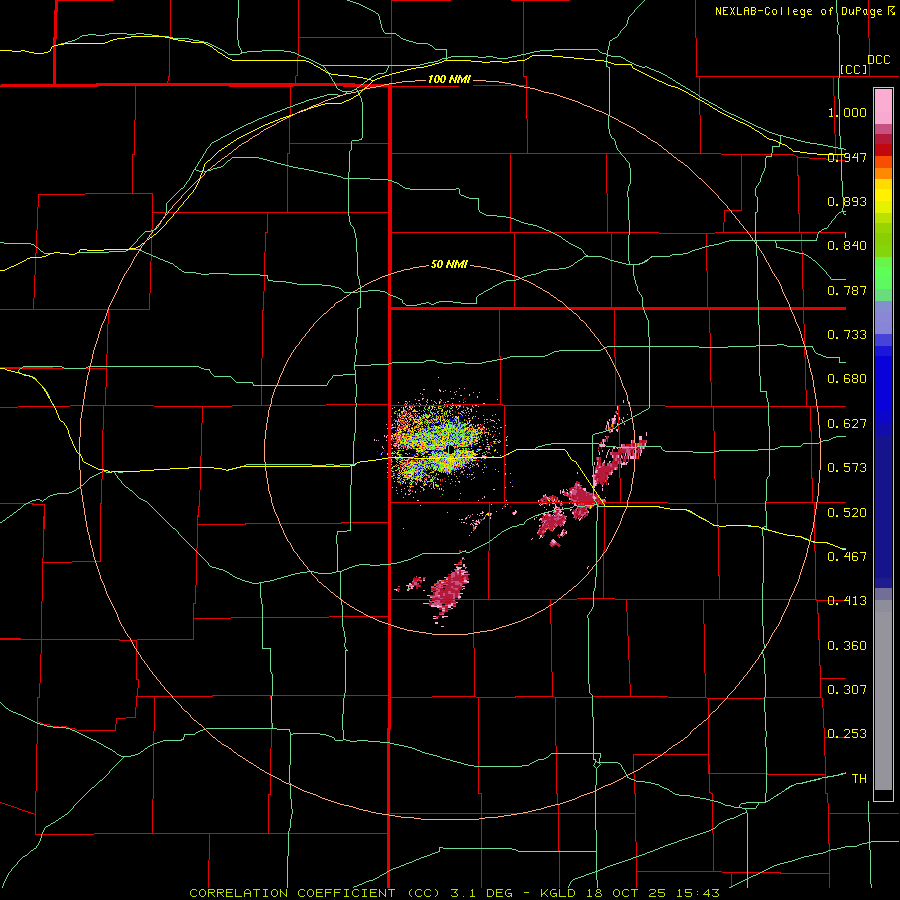The width and height of the screenshot is (900, 900).
Task: Click the 0.840 scale value
Action: coord(847,246)
